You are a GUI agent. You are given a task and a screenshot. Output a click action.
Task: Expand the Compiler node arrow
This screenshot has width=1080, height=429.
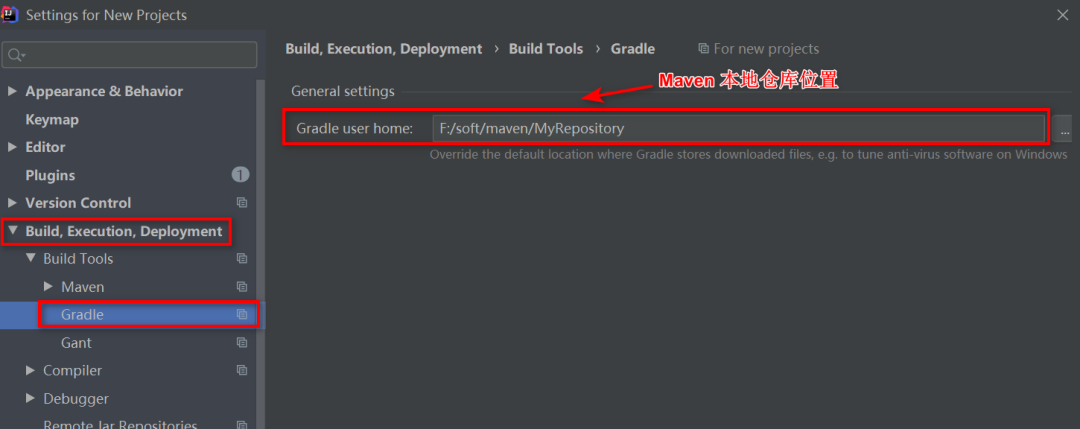[30, 370]
